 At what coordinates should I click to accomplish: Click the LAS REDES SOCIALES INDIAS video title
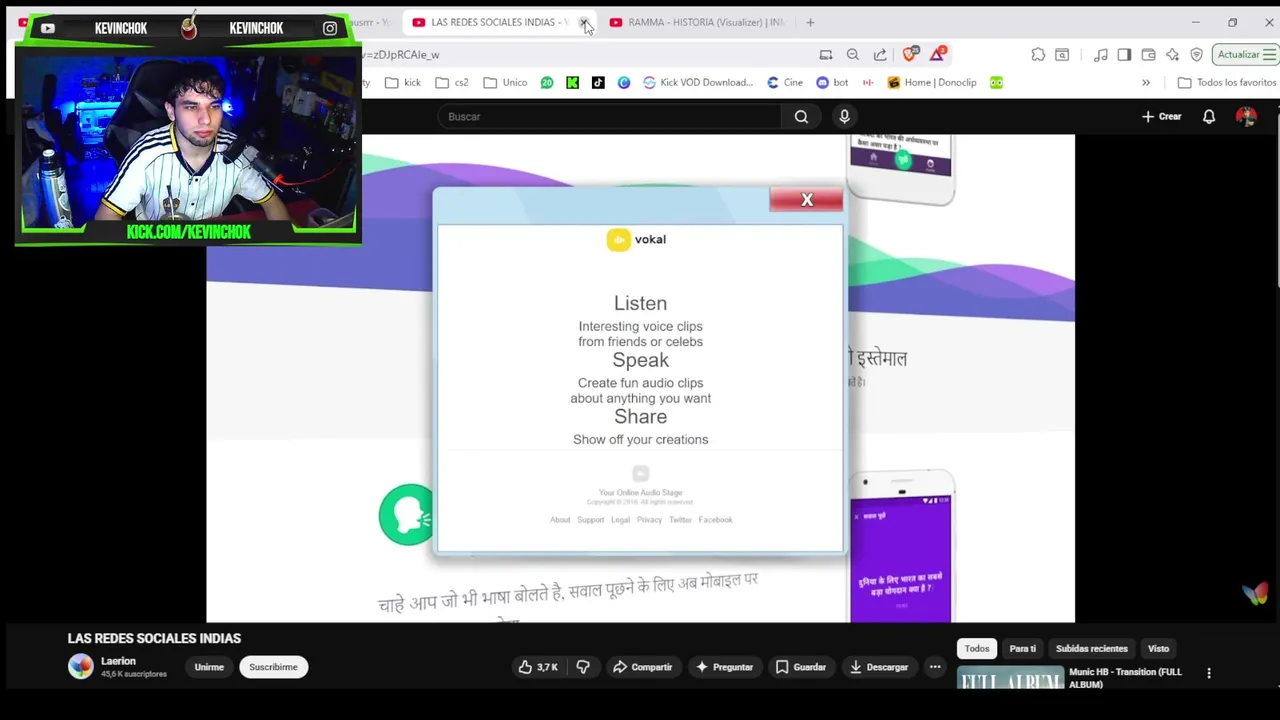[154, 638]
